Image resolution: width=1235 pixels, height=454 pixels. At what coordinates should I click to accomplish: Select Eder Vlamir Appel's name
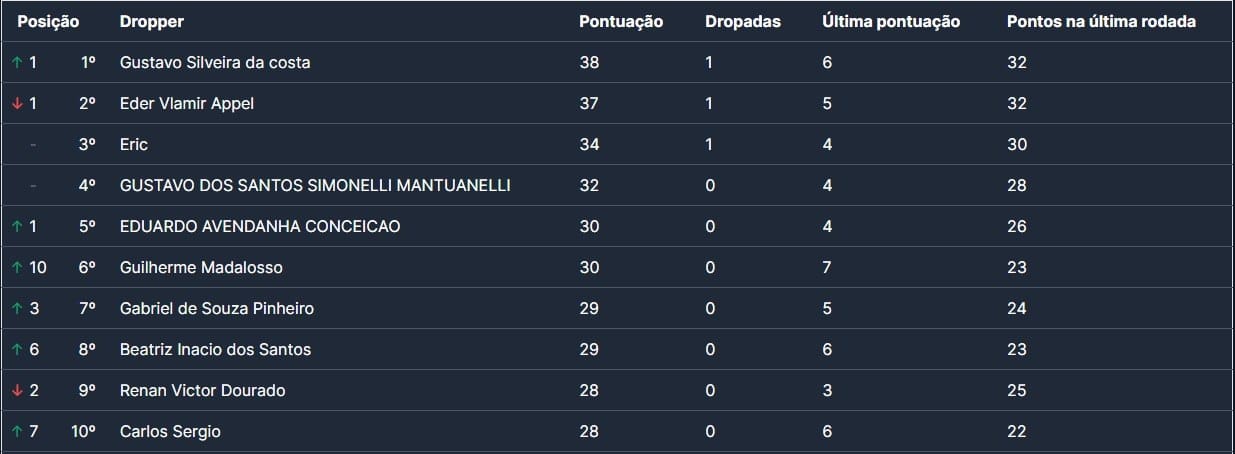click(x=187, y=104)
